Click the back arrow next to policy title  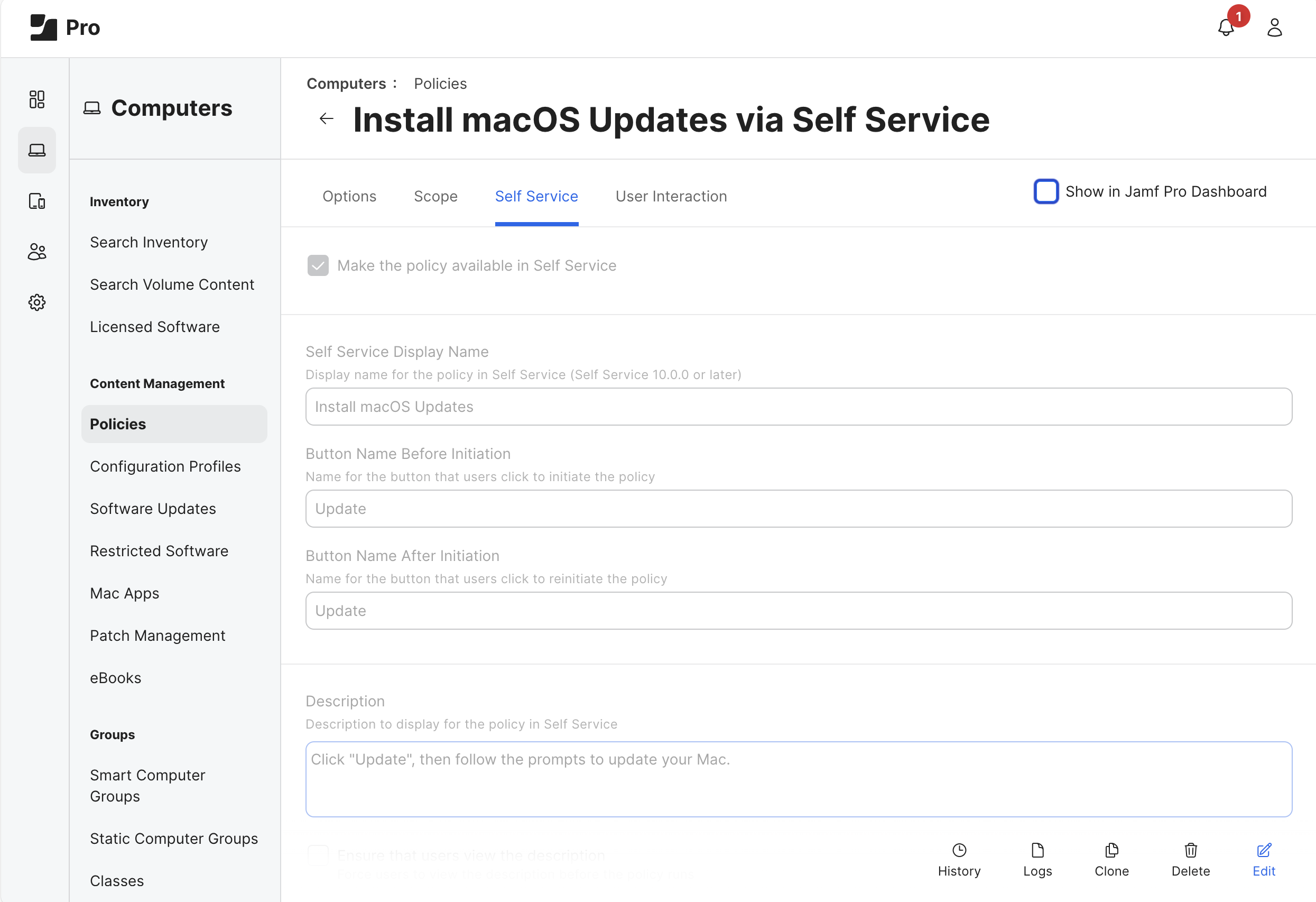pos(327,118)
